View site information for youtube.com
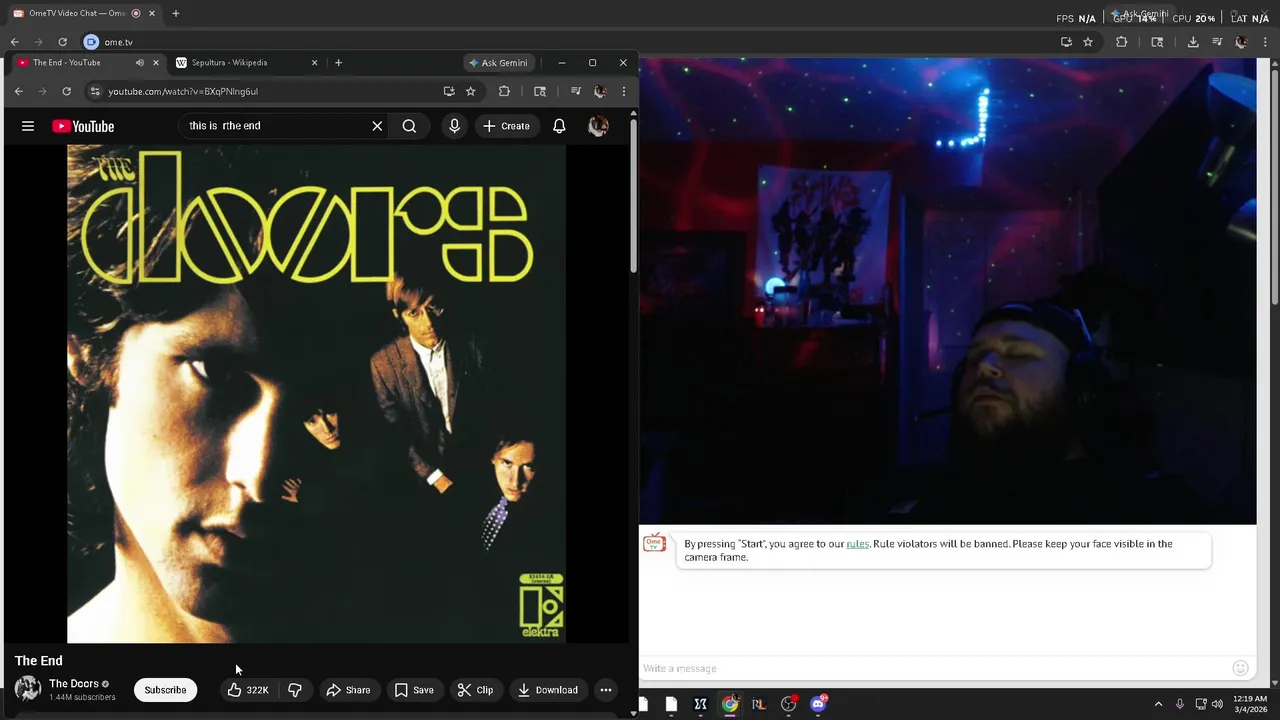Image resolution: width=1280 pixels, height=720 pixels. pos(95,91)
